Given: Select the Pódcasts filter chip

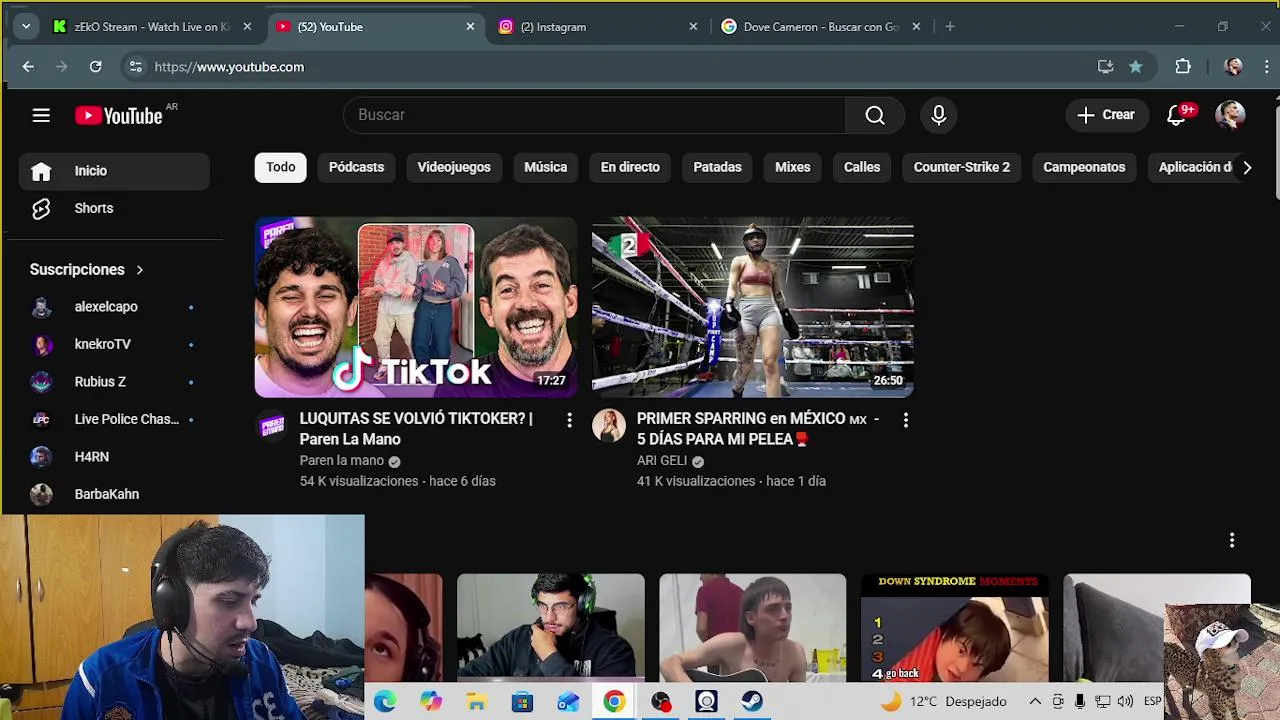Looking at the screenshot, I should [357, 168].
